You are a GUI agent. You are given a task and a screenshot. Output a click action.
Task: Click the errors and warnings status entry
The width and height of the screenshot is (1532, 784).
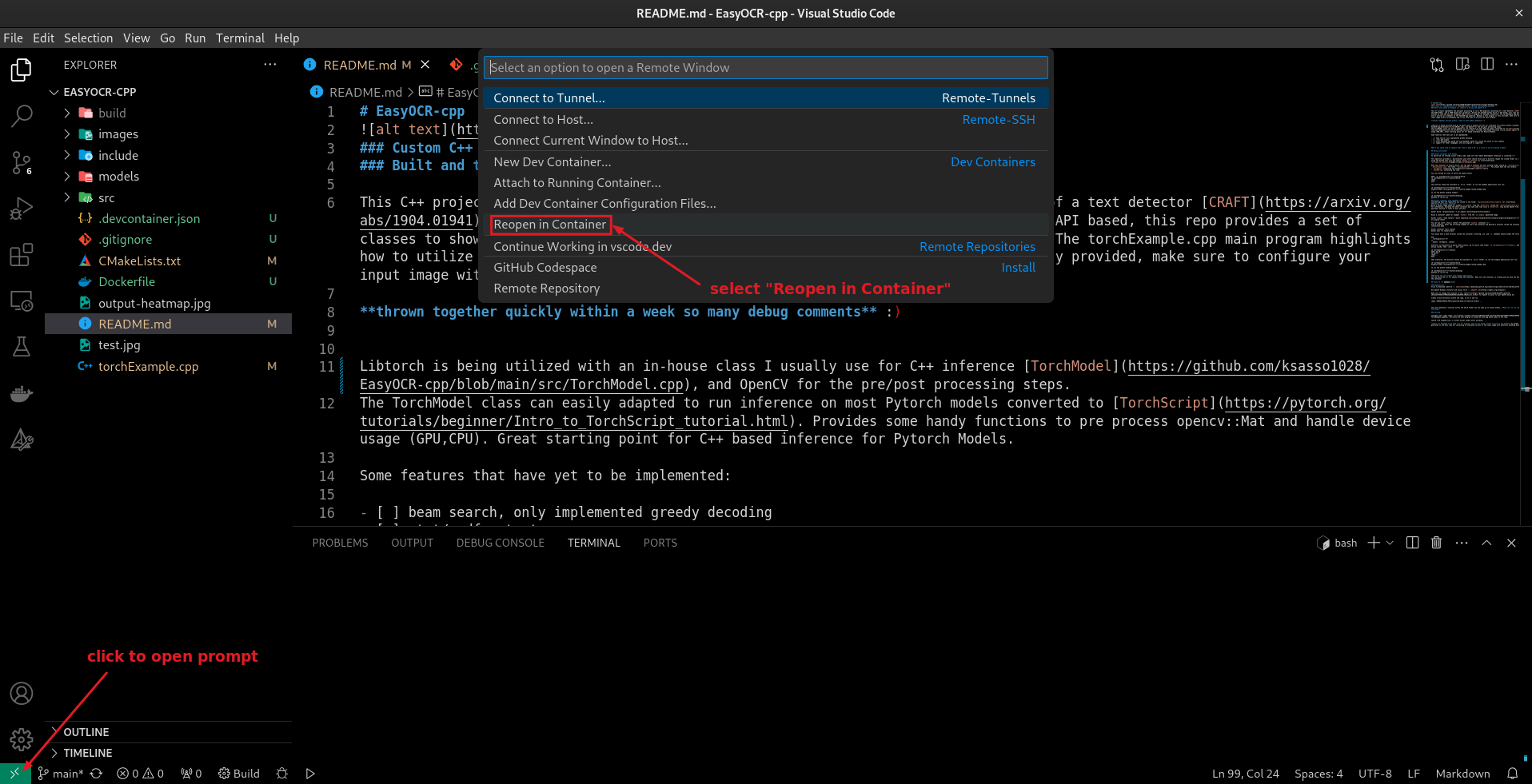[140, 774]
